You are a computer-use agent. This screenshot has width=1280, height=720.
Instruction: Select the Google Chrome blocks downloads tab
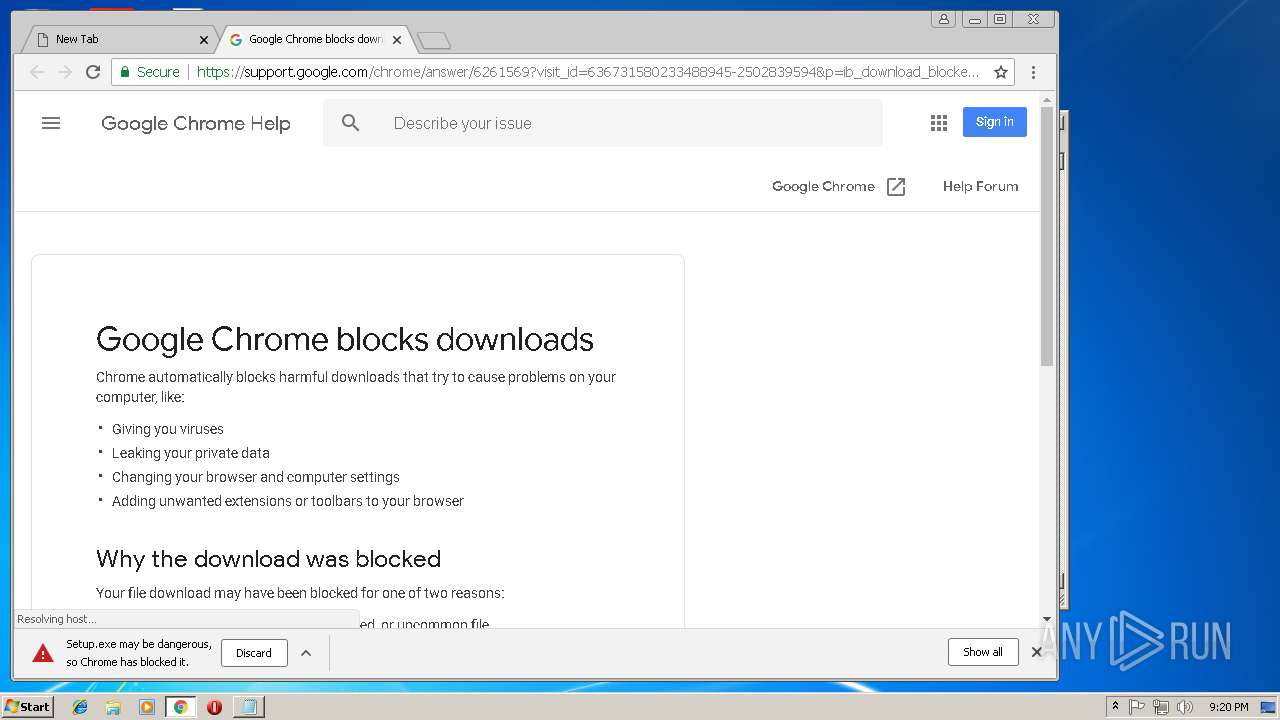[x=314, y=40]
